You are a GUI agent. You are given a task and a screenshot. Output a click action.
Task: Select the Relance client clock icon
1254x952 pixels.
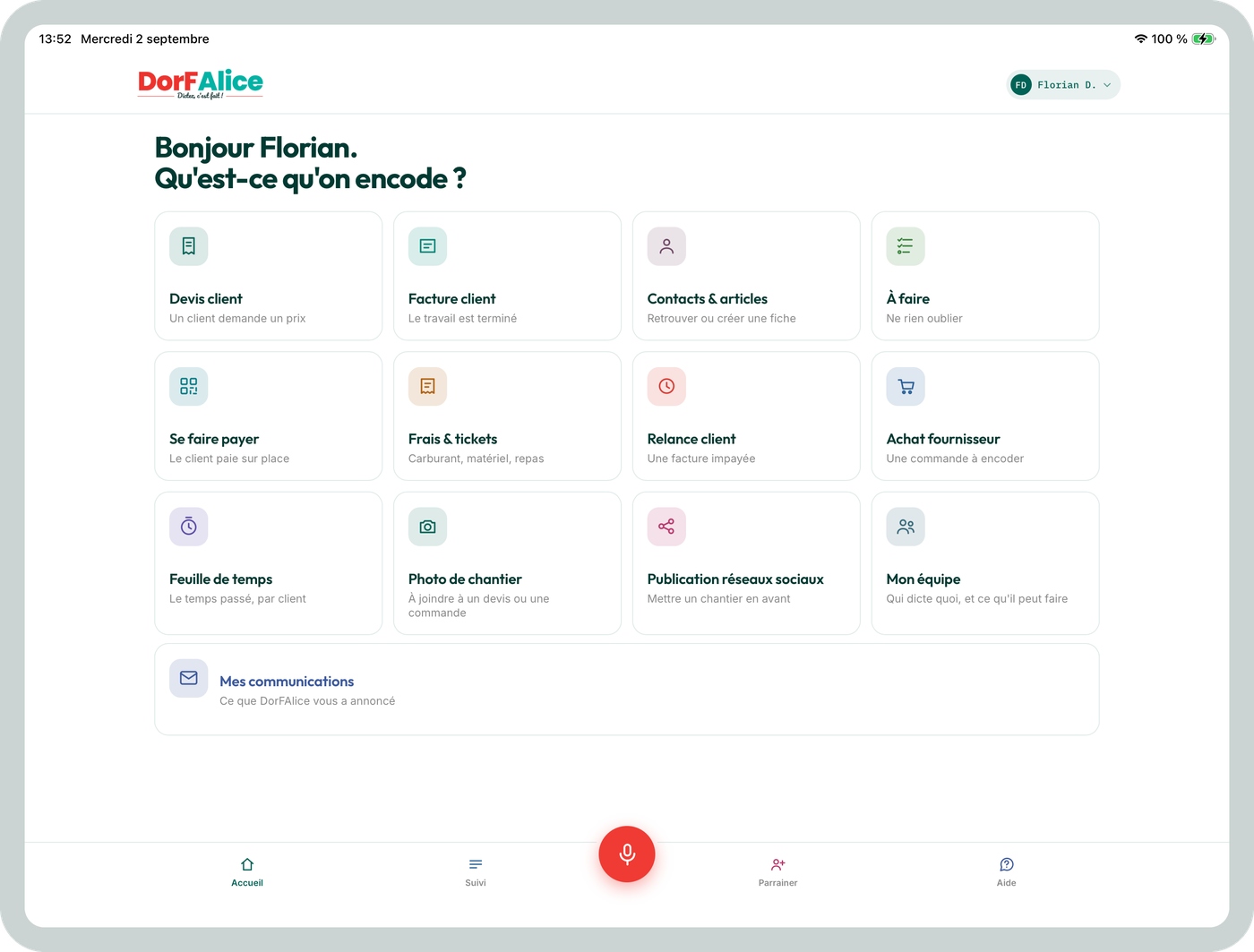tap(666, 386)
